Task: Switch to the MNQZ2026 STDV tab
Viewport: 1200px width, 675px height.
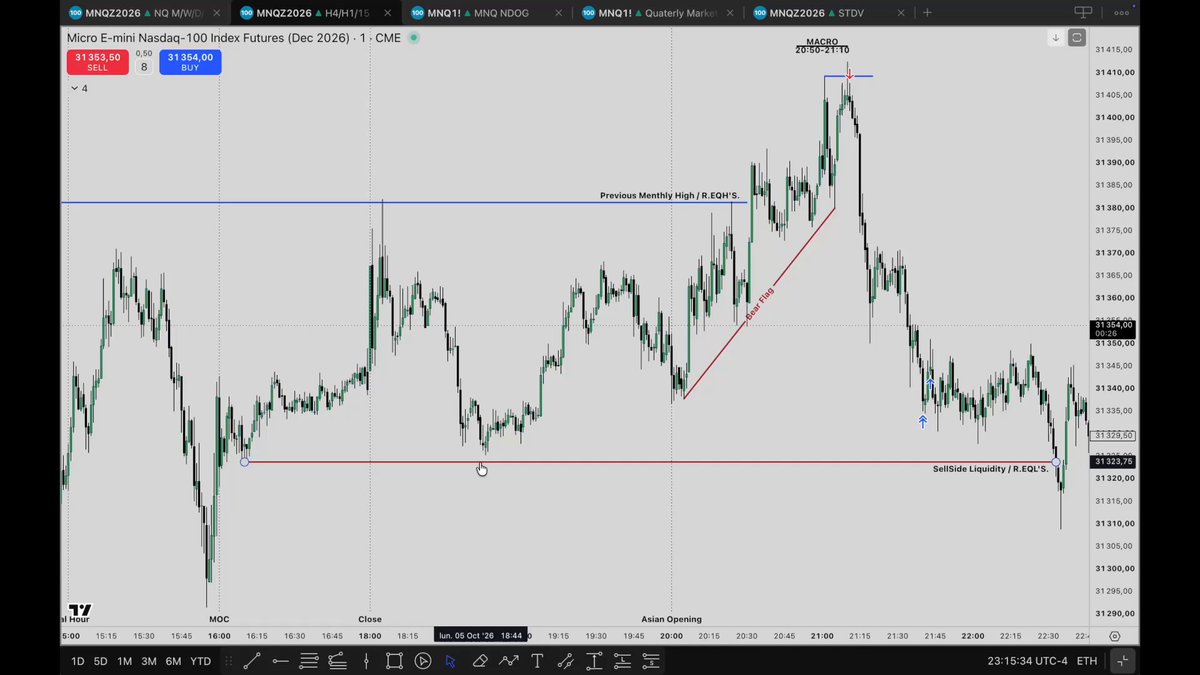Action: point(829,13)
